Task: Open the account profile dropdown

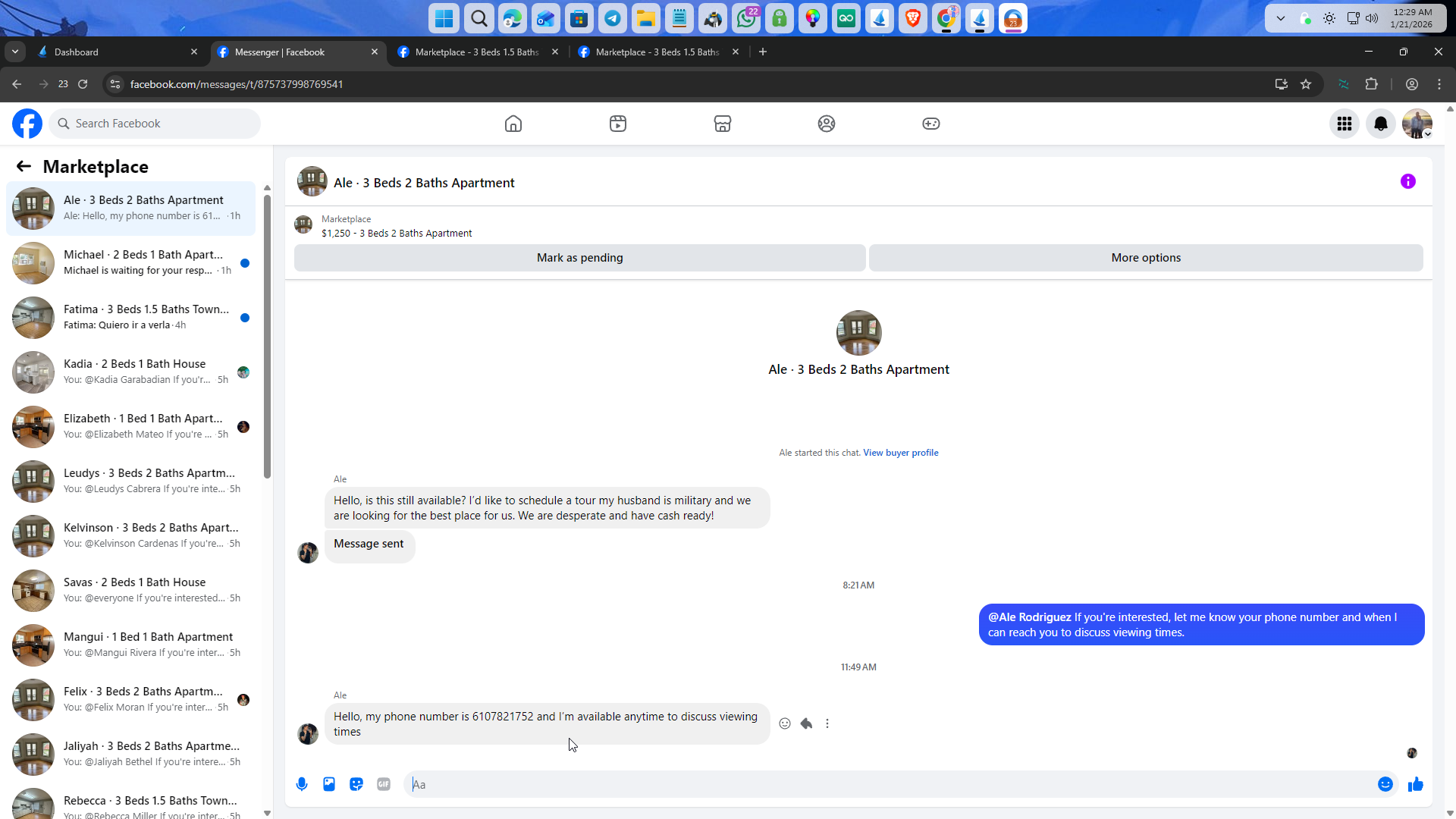Action: coord(1417,124)
